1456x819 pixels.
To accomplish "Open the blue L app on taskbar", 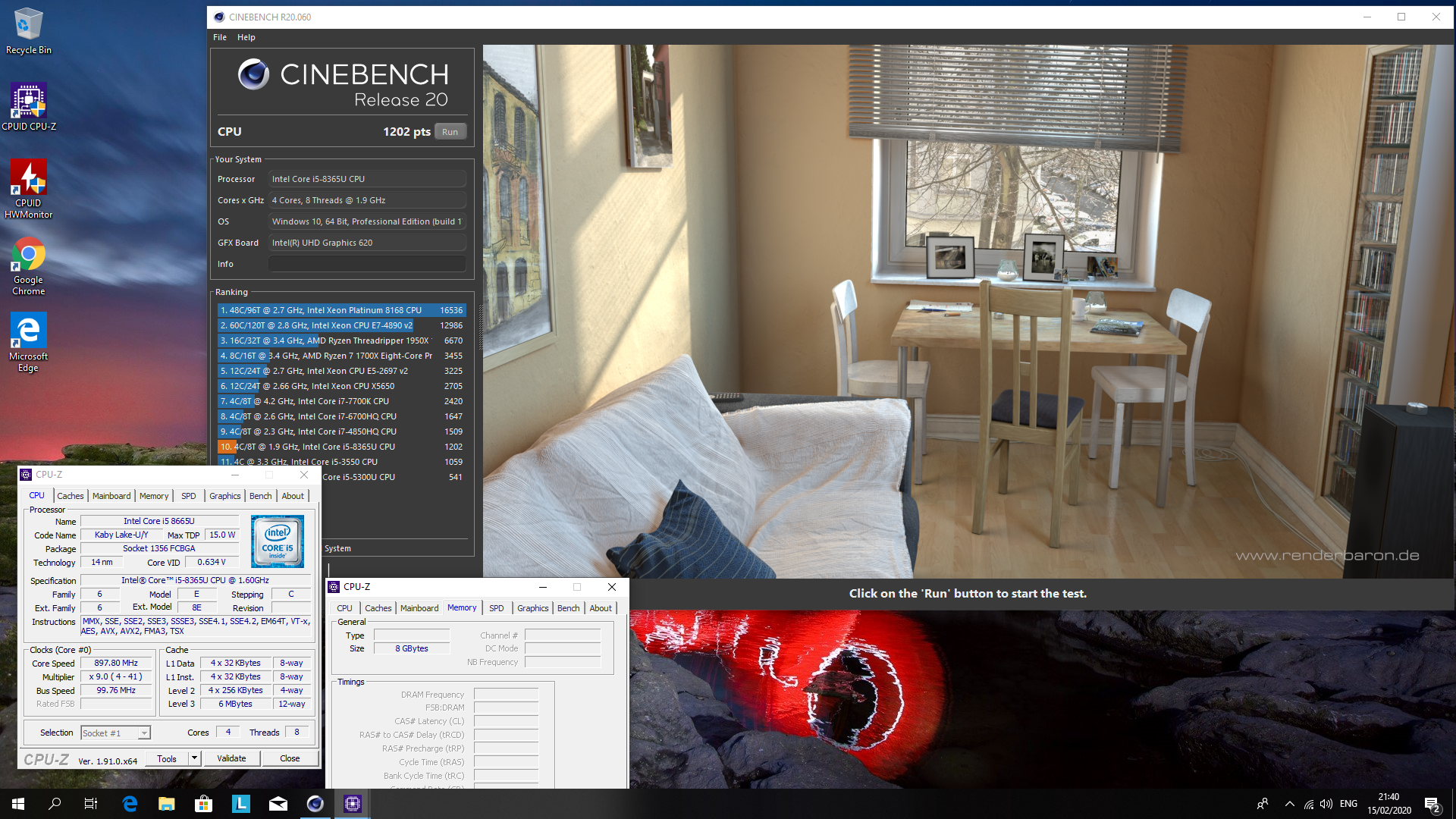I will (x=241, y=804).
